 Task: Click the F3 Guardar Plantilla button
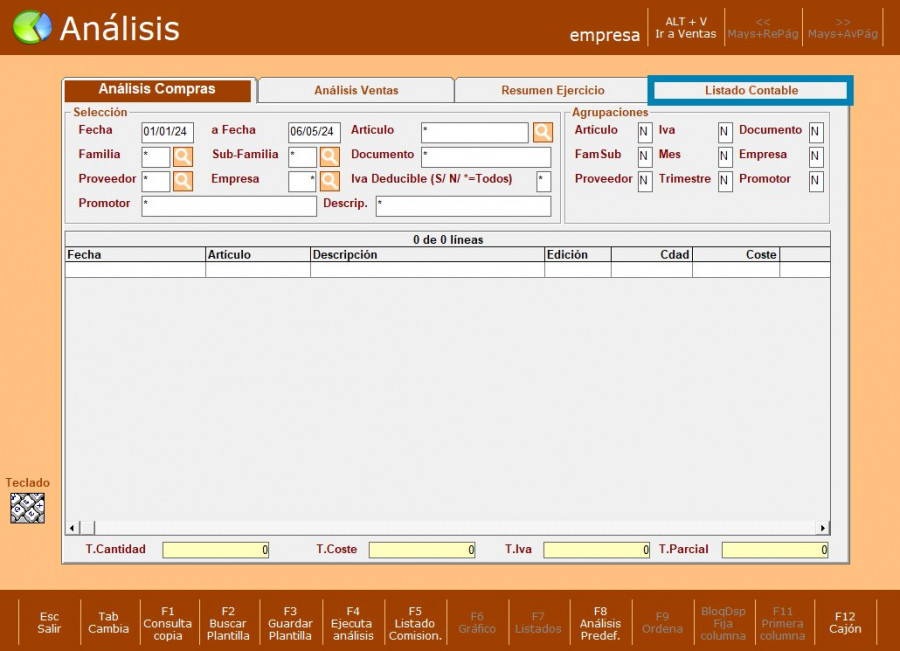tap(290, 623)
